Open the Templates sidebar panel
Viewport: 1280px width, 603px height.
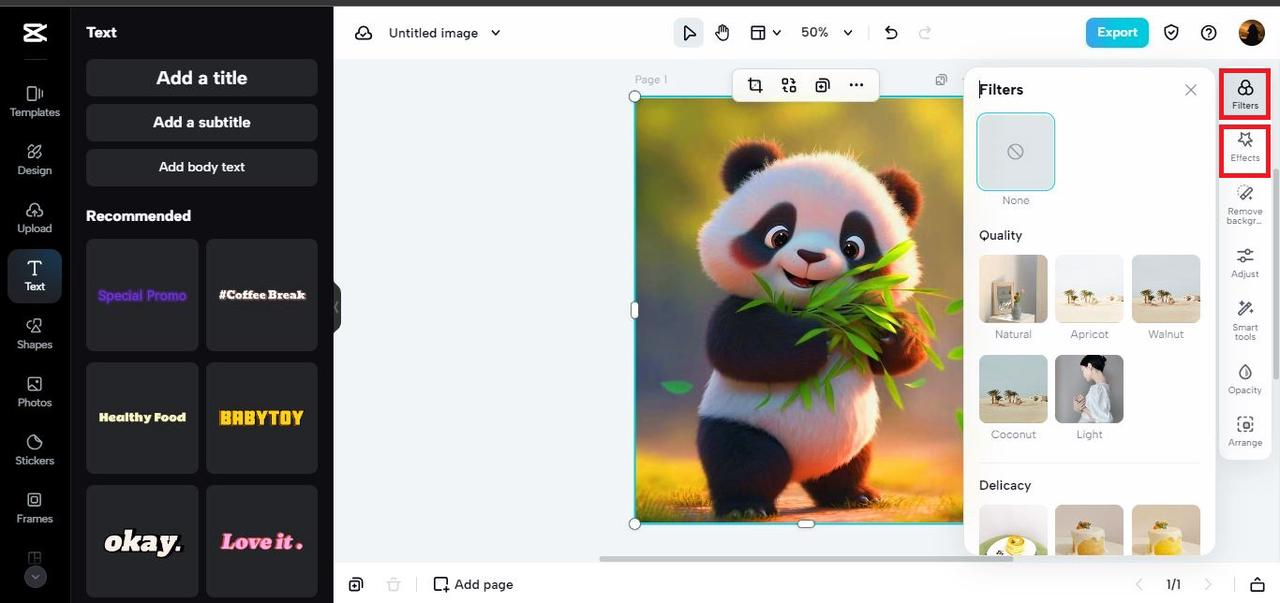click(35, 101)
